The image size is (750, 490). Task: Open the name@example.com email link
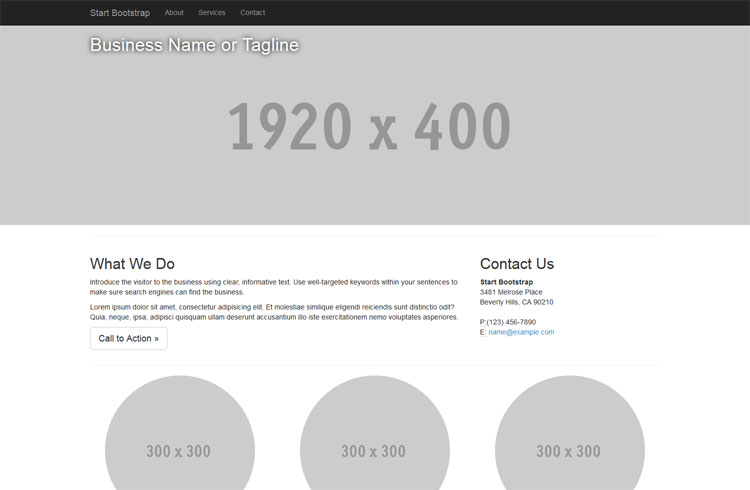pos(521,332)
